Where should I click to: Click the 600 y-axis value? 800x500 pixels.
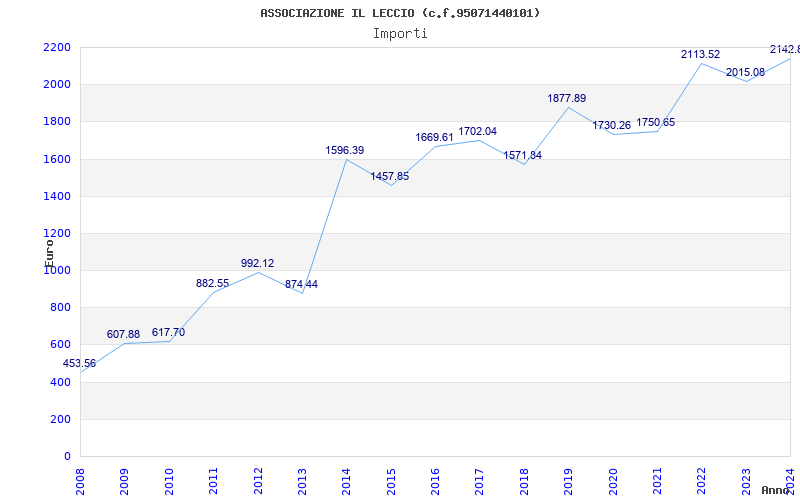(61, 345)
